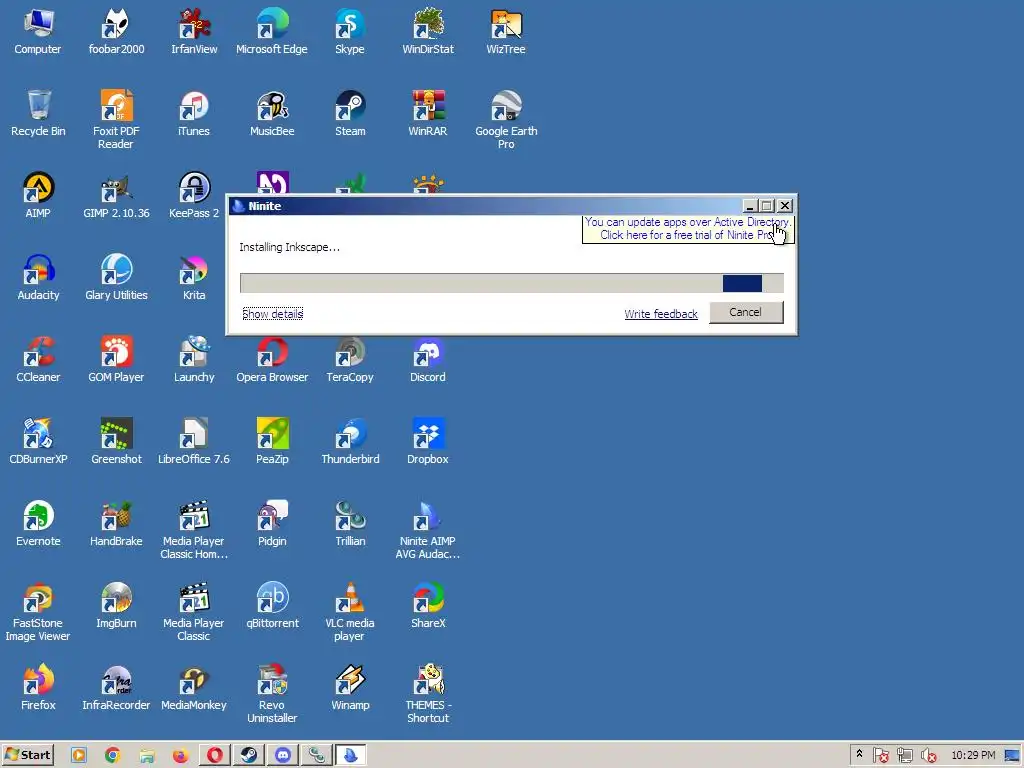
Task: Select the Trillian desktop shortcut
Action: tap(350, 523)
